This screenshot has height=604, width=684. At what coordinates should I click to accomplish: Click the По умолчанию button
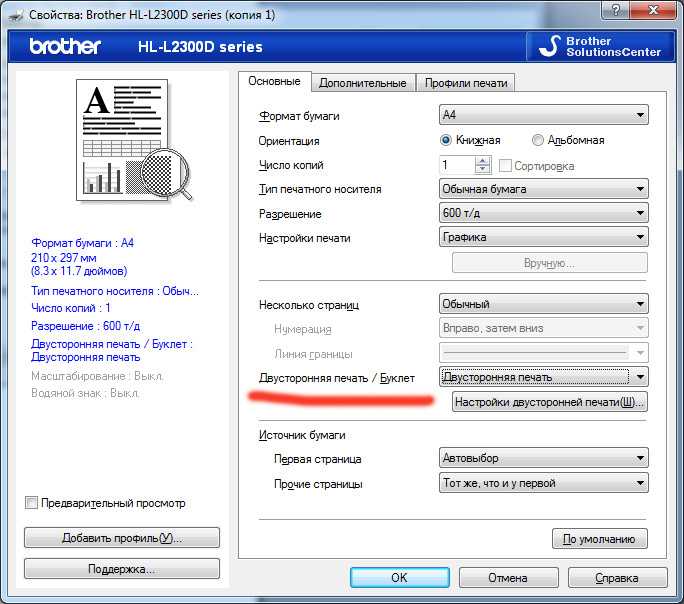(599, 539)
